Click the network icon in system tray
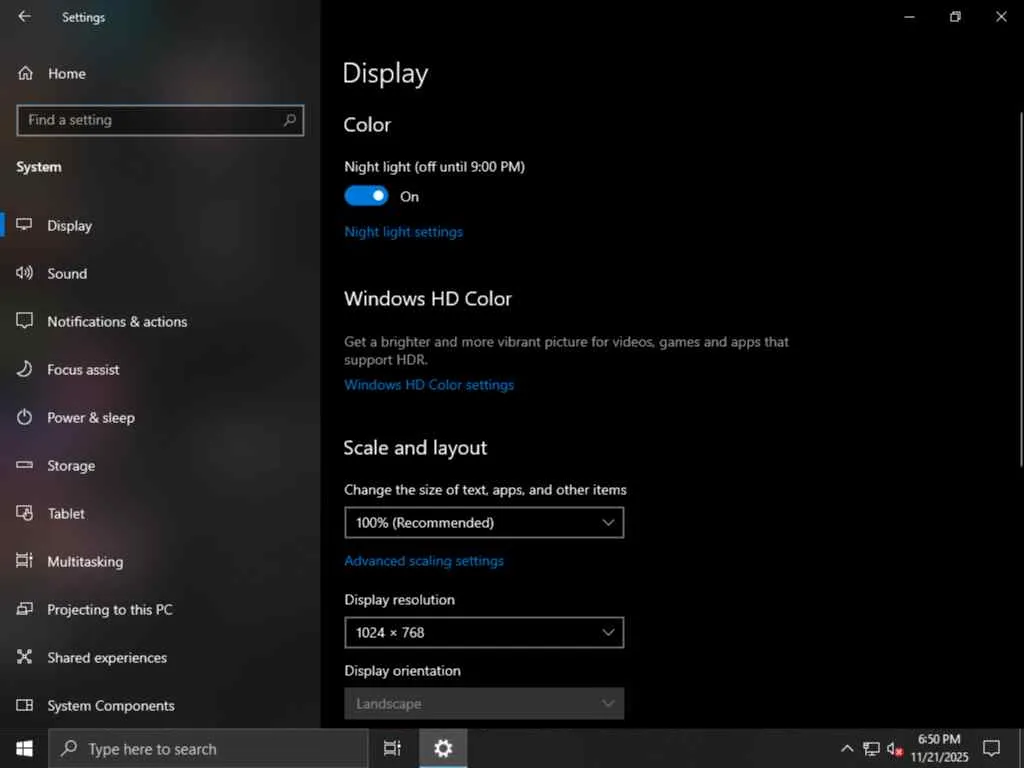The width and height of the screenshot is (1024, 768). pos(871,748)
